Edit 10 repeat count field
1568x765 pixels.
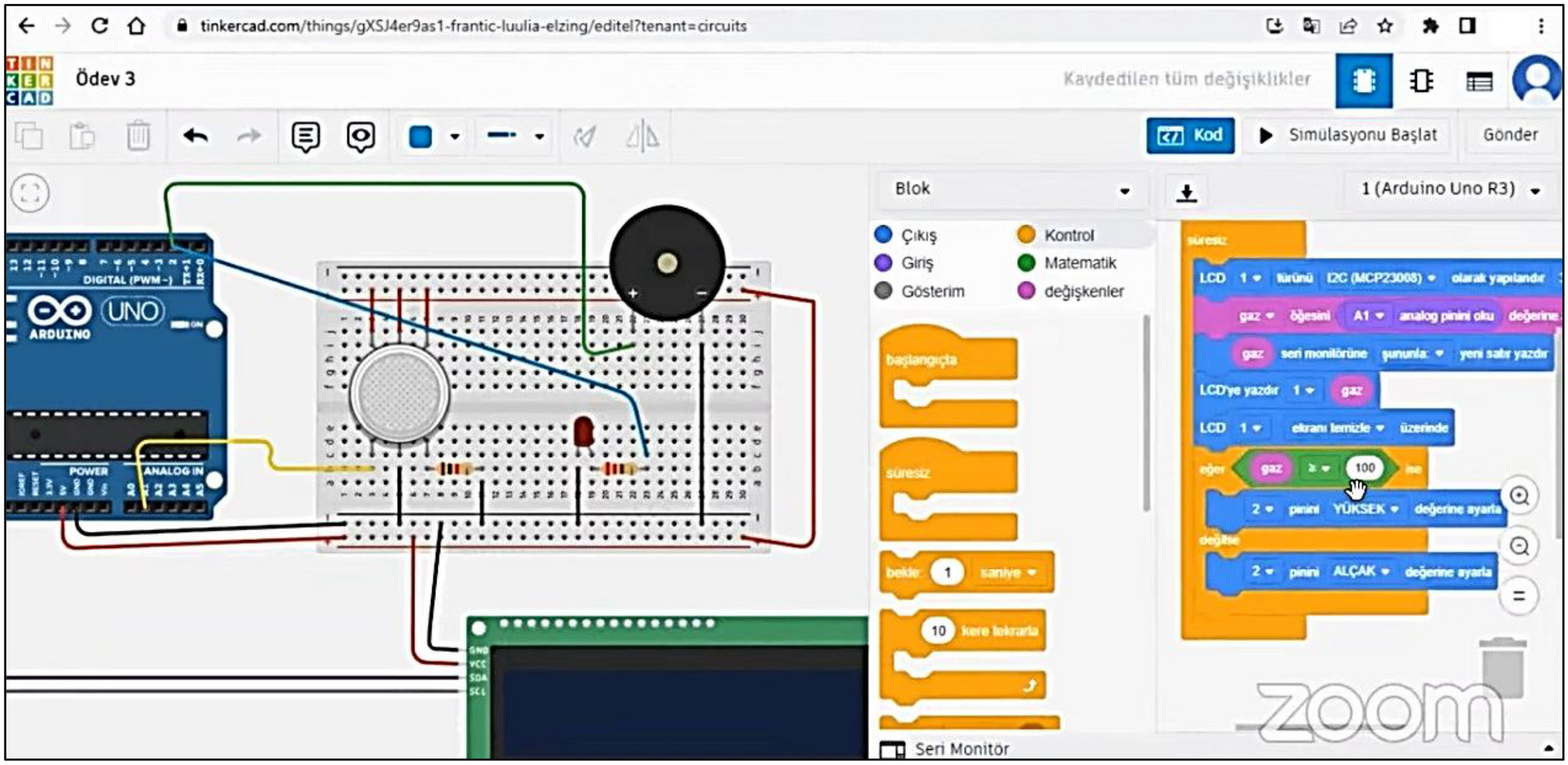pos(938,631)
